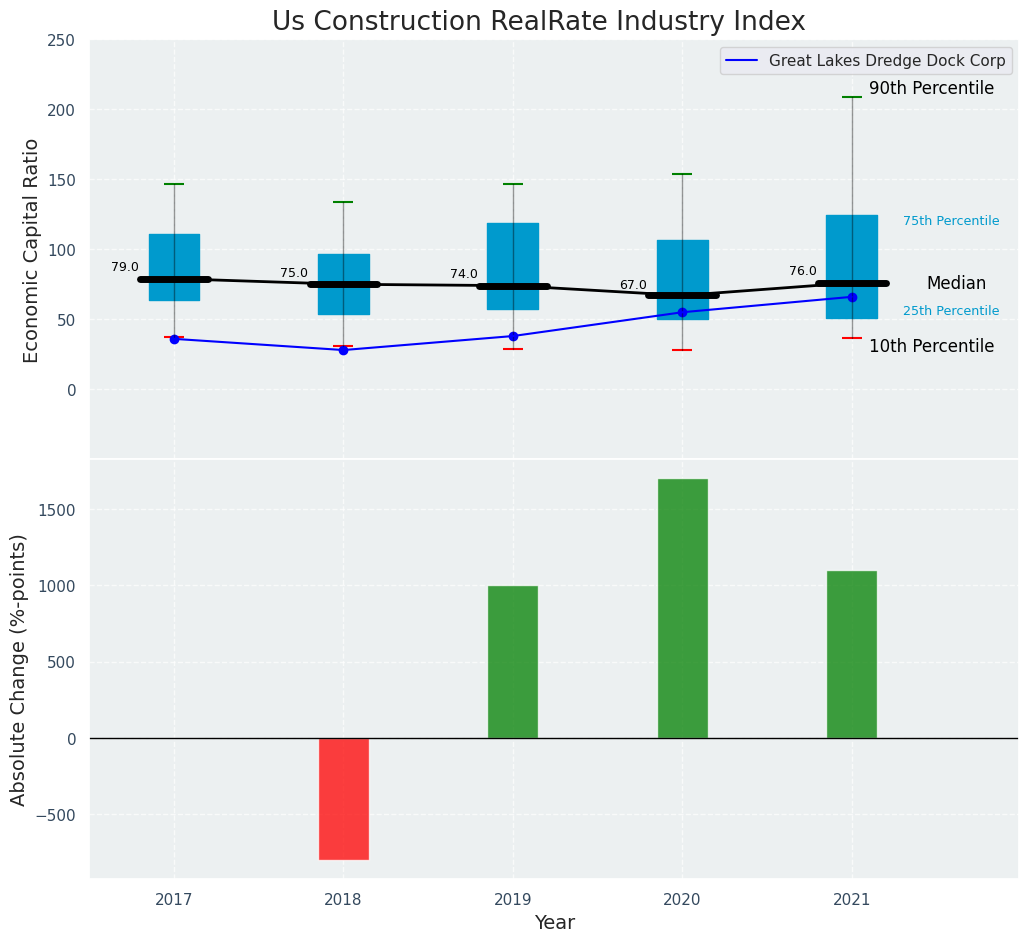Image resolution: width=1029 pixels, height=942 pixels.
Task: Click the 2017 interquartile blue box
Action: click(174, 255)
